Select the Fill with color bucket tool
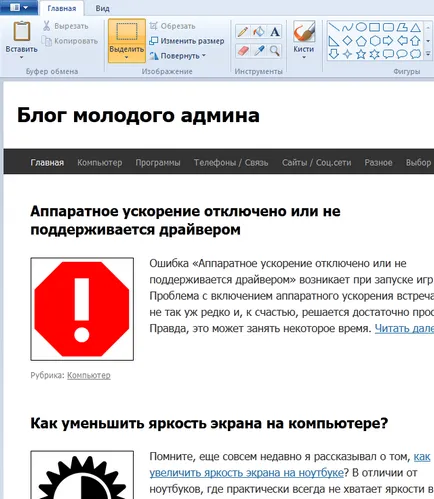Screen dimensions: 434x499 point(259,32)
